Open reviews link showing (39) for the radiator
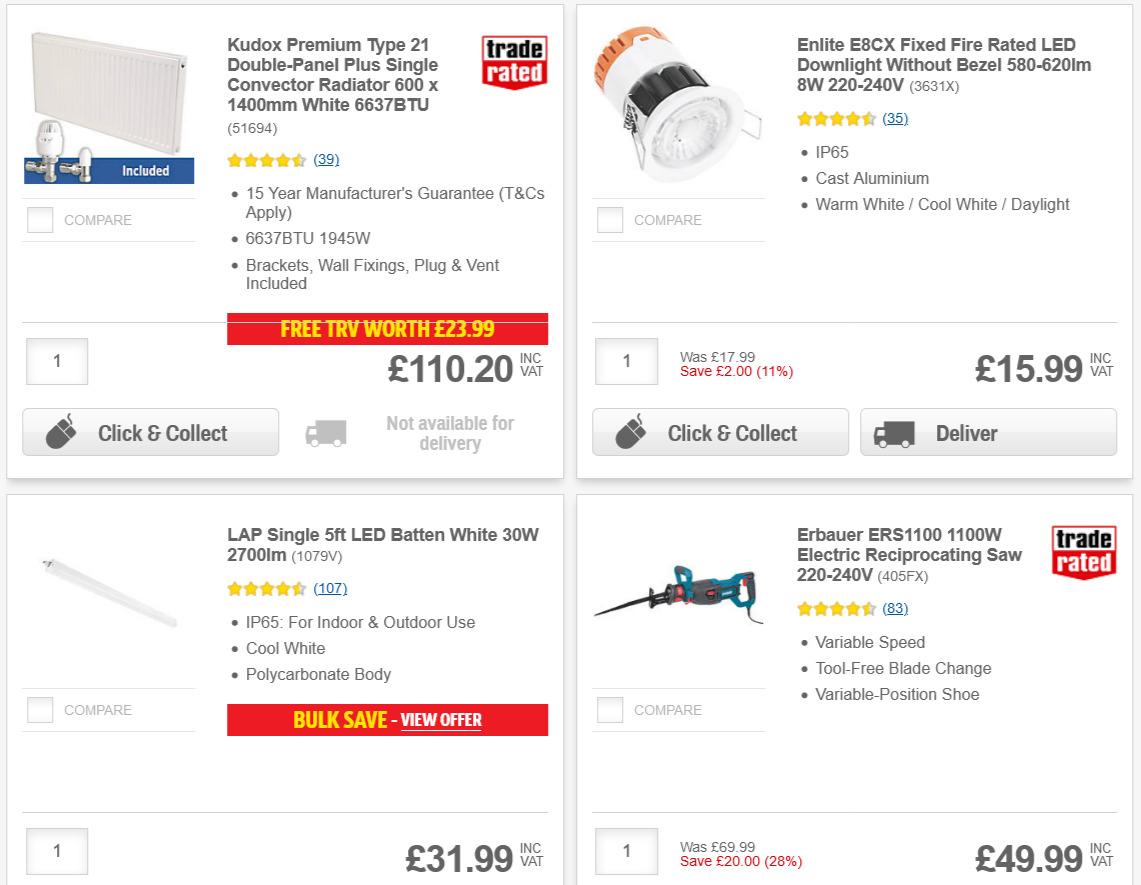1141x885 pixels. point(320,160)
